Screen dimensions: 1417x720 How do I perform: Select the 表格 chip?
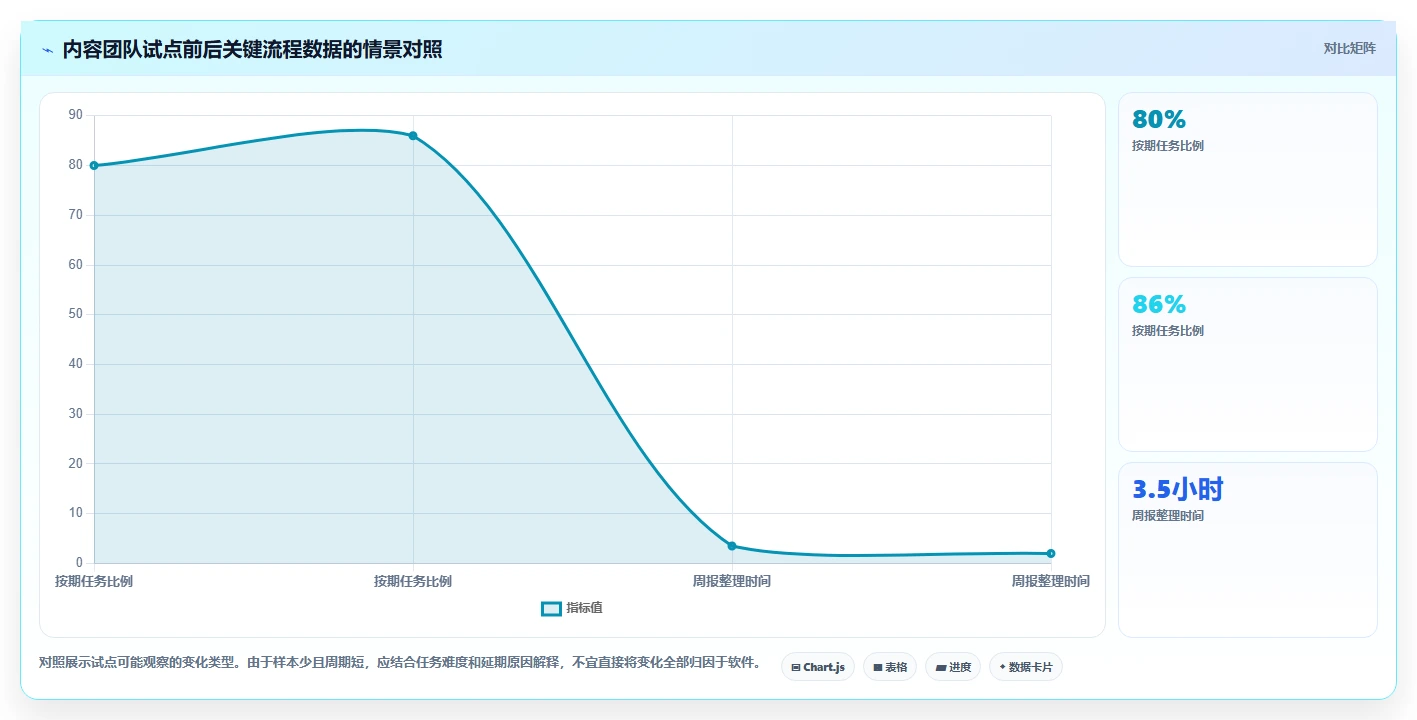point(889,667)
